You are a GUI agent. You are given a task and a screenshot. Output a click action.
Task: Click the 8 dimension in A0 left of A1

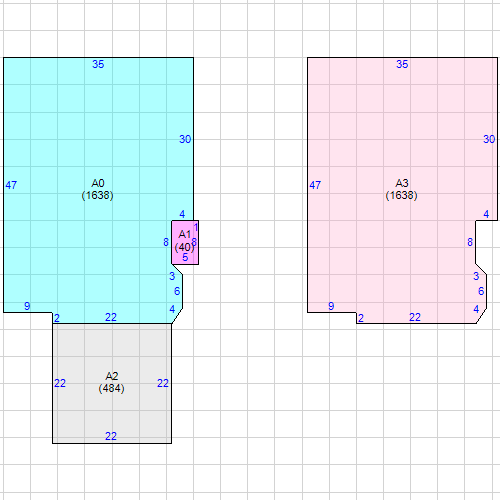tap(166, 242)
